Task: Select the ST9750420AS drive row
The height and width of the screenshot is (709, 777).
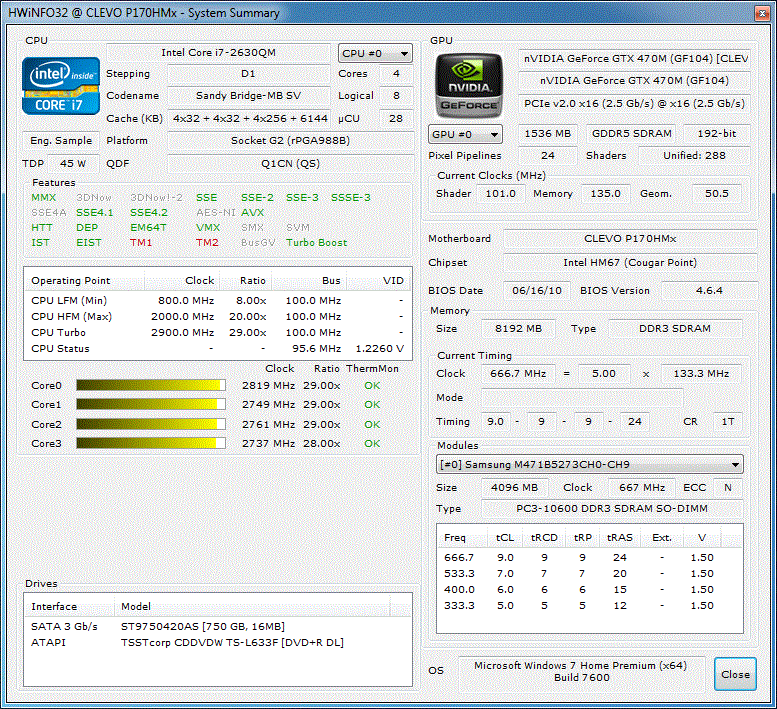Action: [x=218, y=626]
